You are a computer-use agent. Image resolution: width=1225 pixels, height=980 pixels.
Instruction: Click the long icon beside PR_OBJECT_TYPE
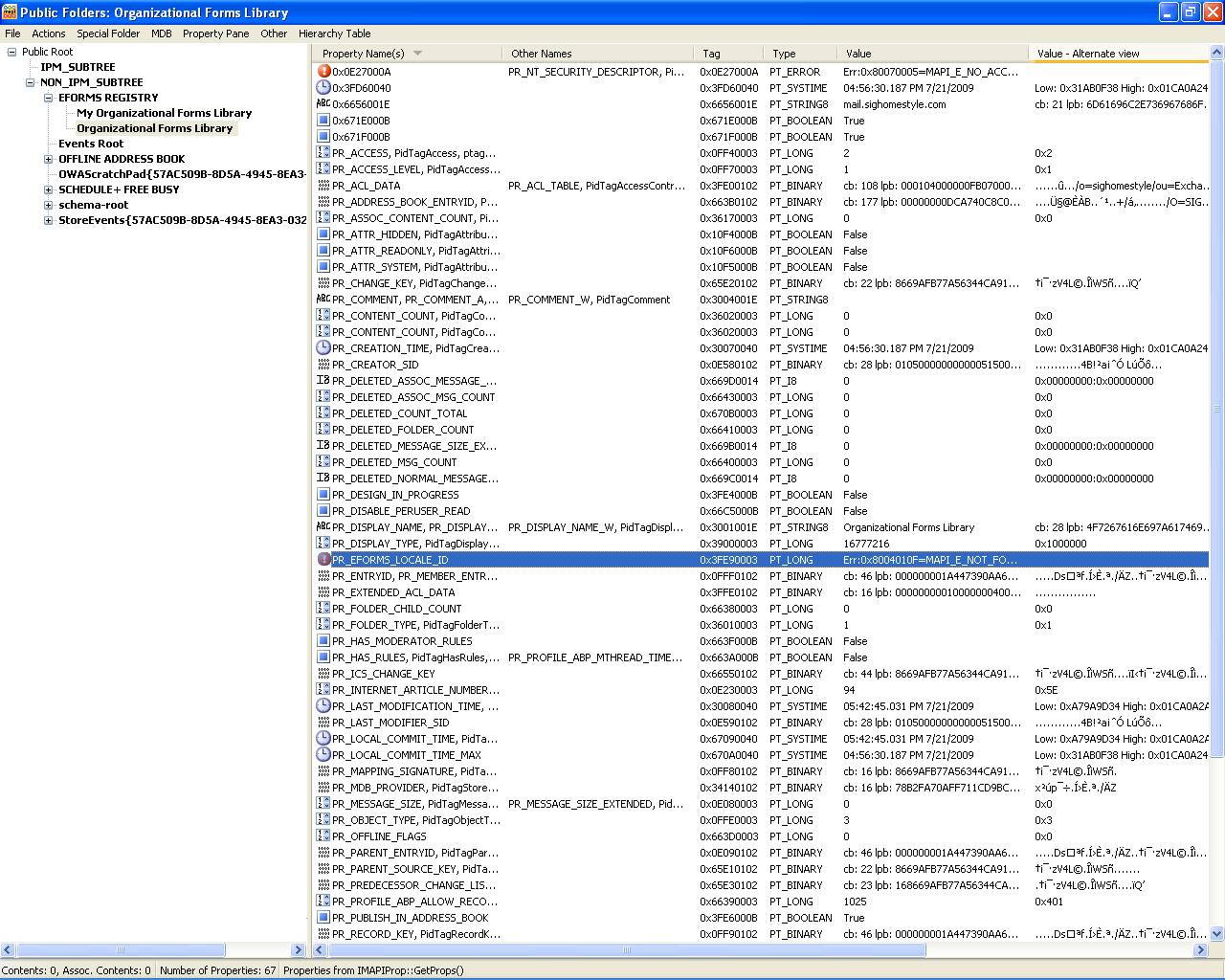(323, 820)
